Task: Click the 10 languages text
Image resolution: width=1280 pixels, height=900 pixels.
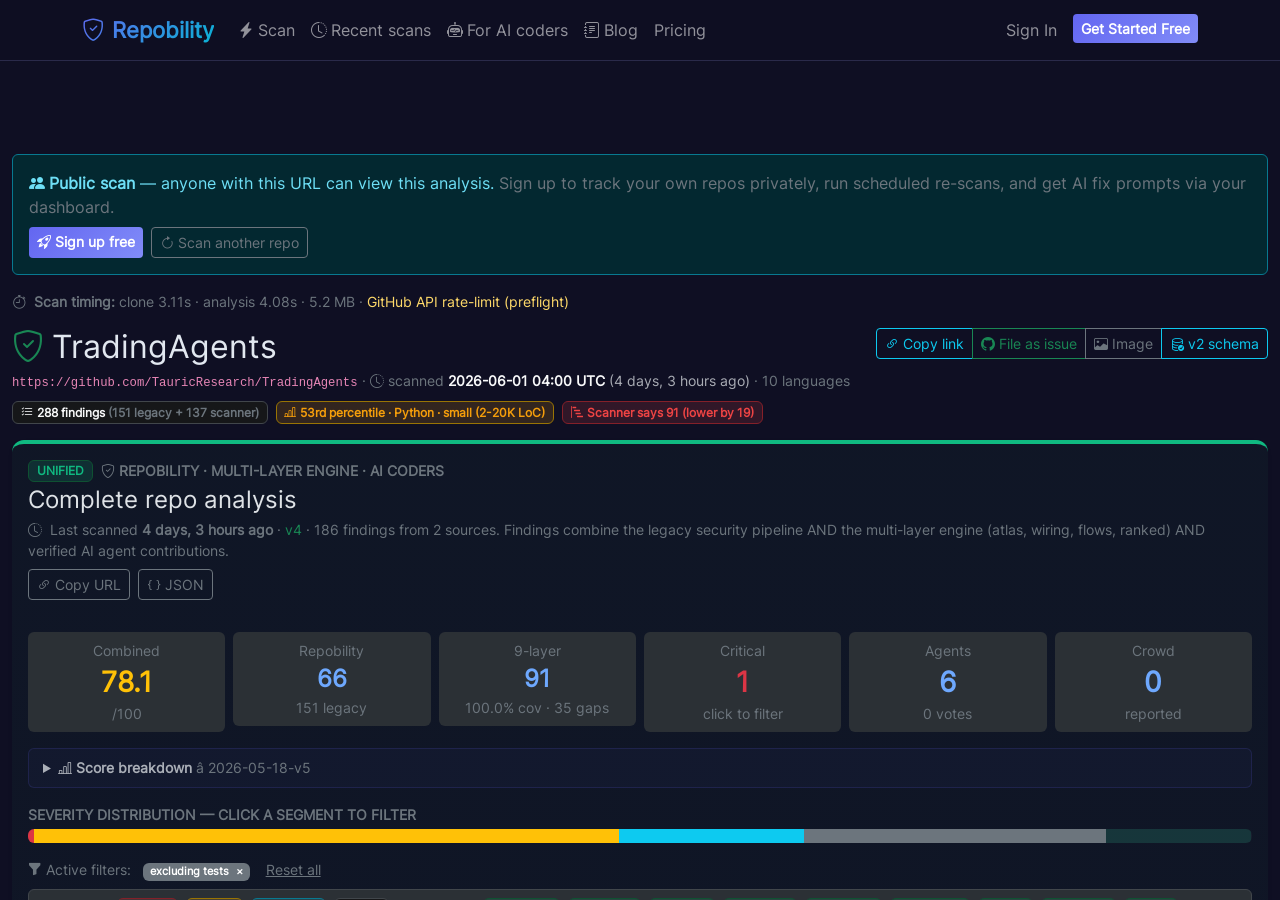Action: coord(806,381)
